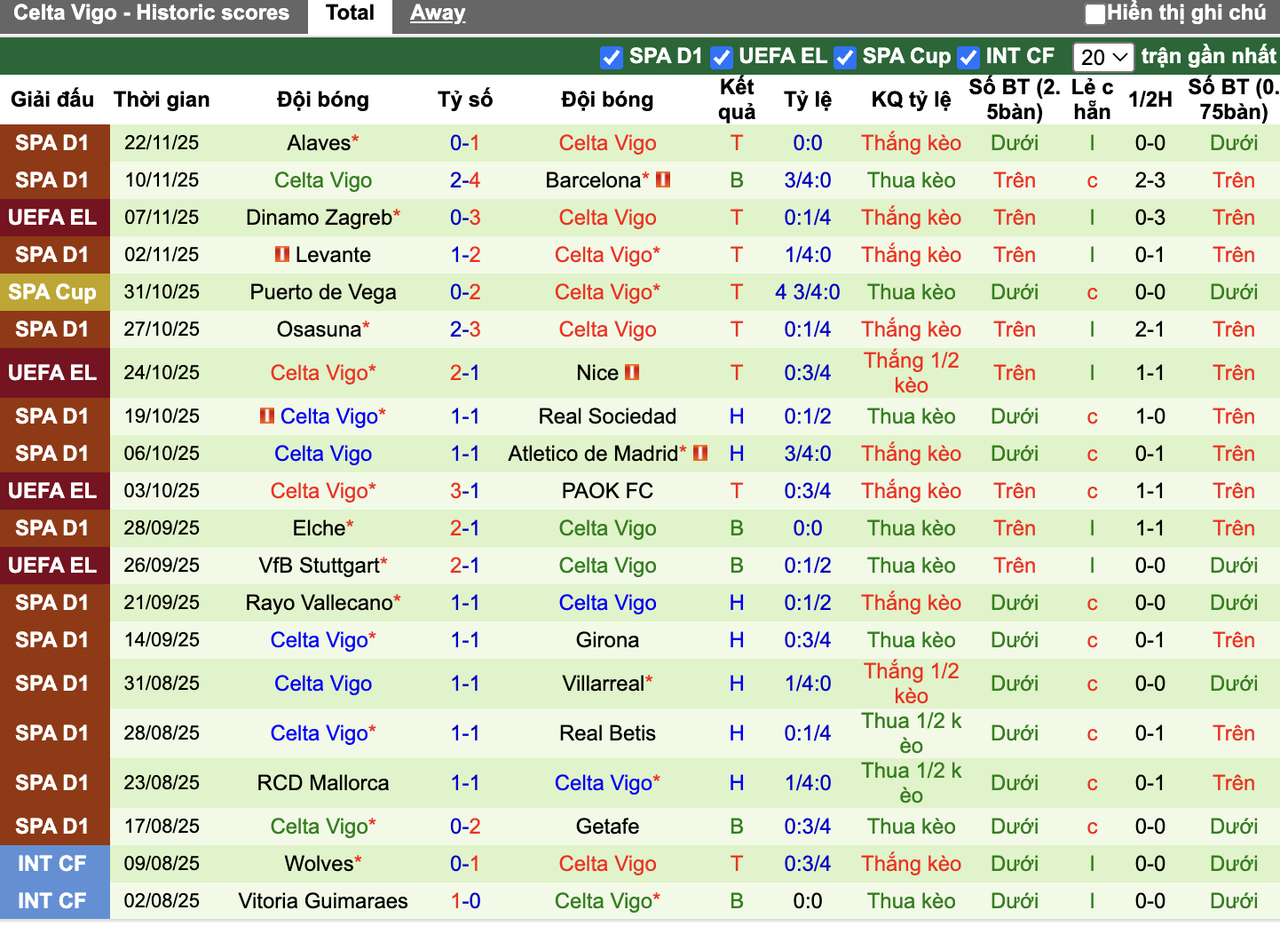The width and height of the screenshot is (1280, 927).
Task: Click the 0-1 score of Alaves match
Action: pyautogui.click(x=465, y=143)
